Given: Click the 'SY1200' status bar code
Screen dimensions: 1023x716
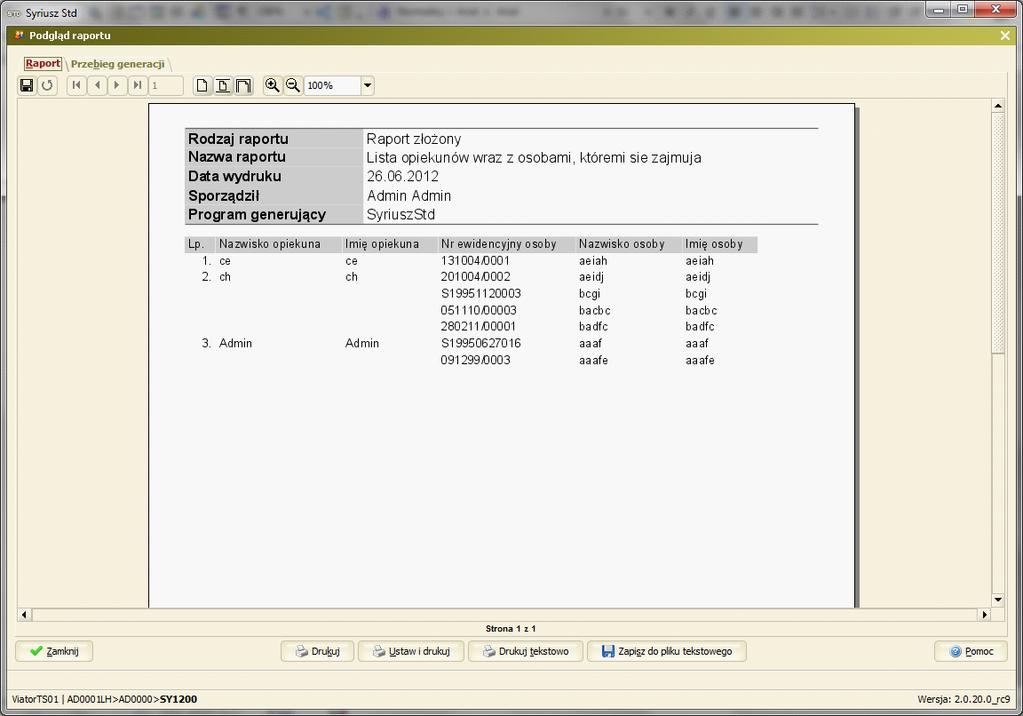Looking at the screenshot, I should point(178,699).
